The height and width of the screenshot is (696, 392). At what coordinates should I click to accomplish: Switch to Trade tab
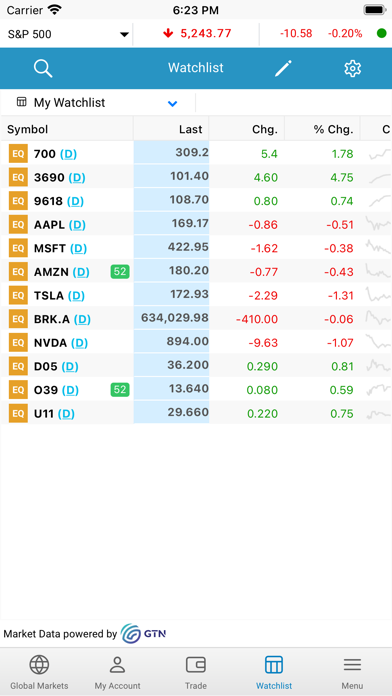(196, 672)
